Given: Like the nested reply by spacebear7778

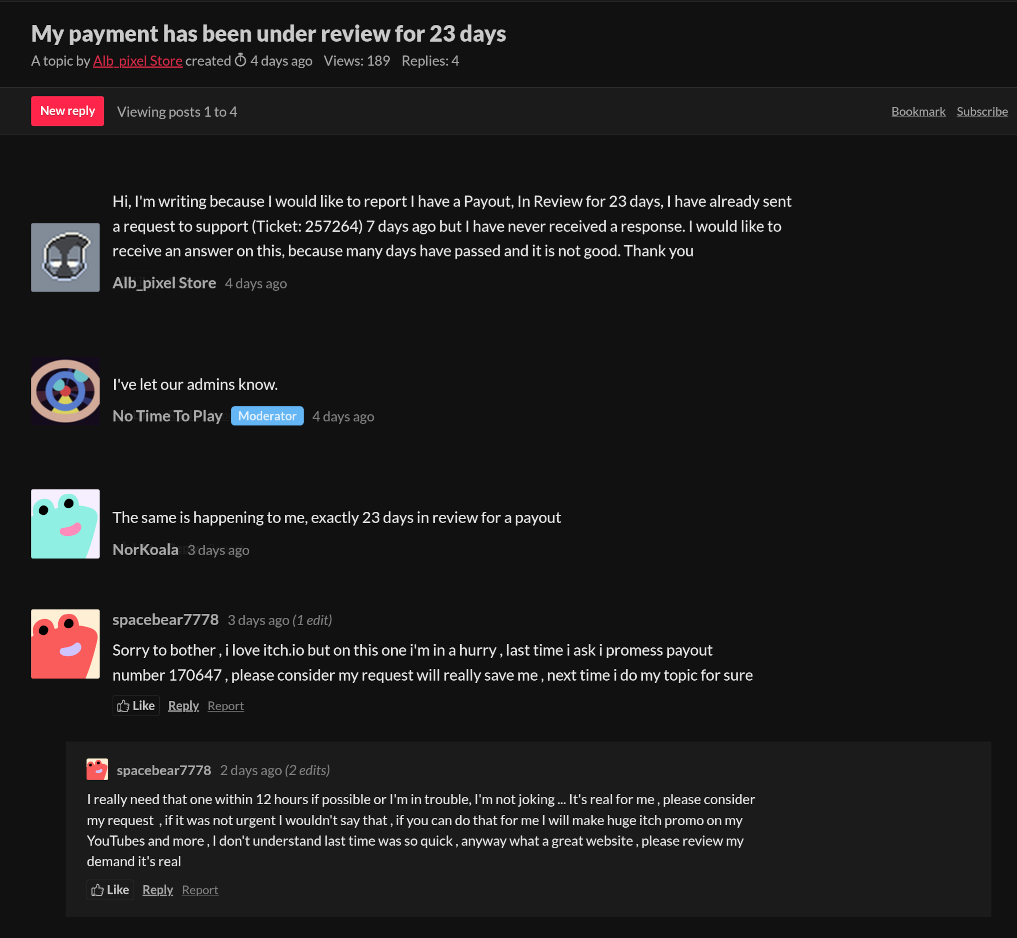Looking at the screenshot, I should point(110,890).
